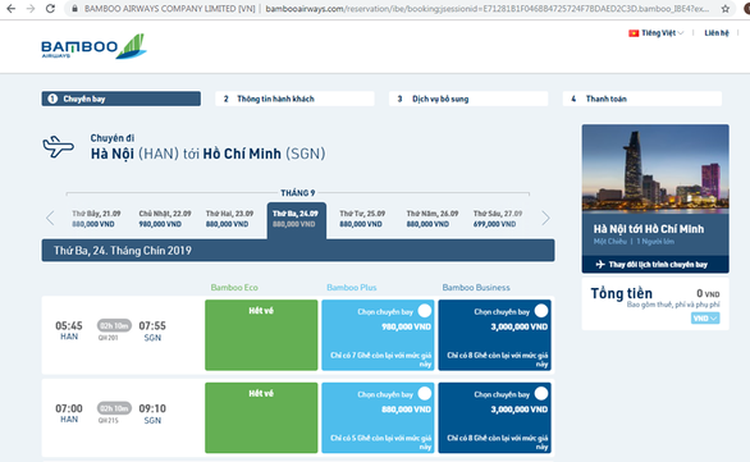Screen dimensions: 750x462
Task: Open the Liên hệ contact link
Action: pyautogui.click(x=716, y=33)
